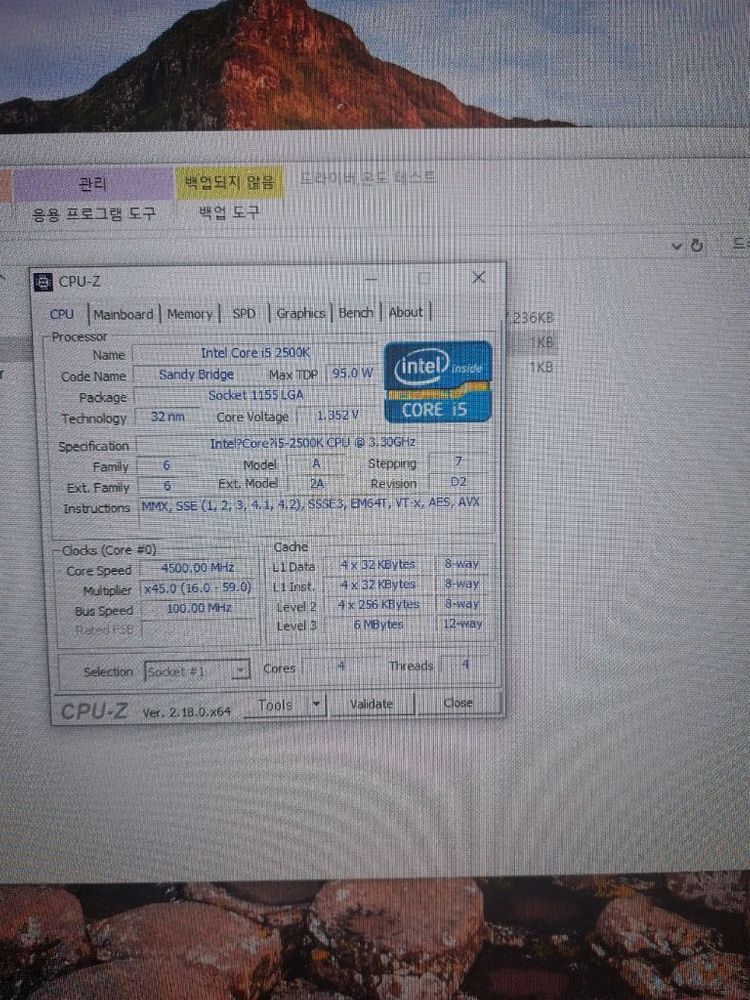Click the Close button in CPU-Z
Image resolution: width=750 pixels, height=1000 pixels.
click(458, 703)
